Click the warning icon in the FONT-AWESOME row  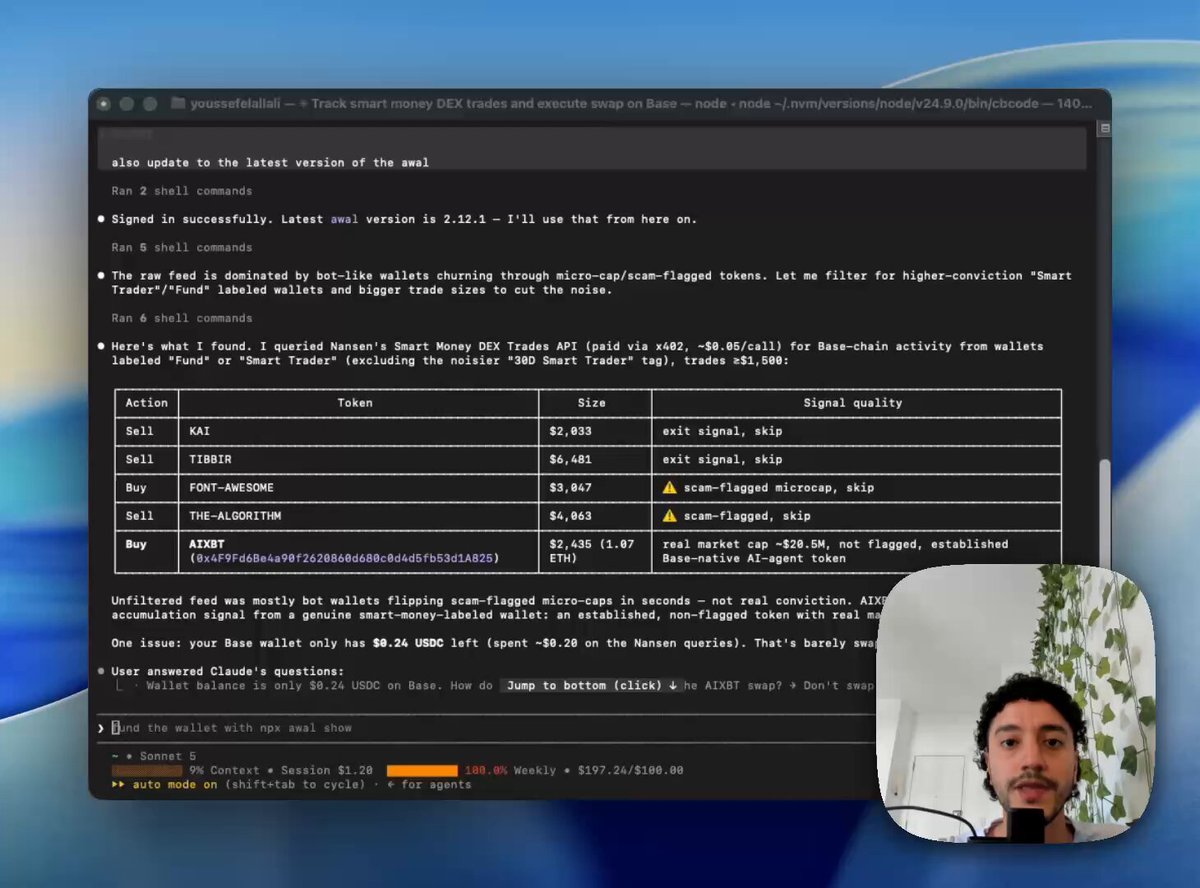[669, 488]
